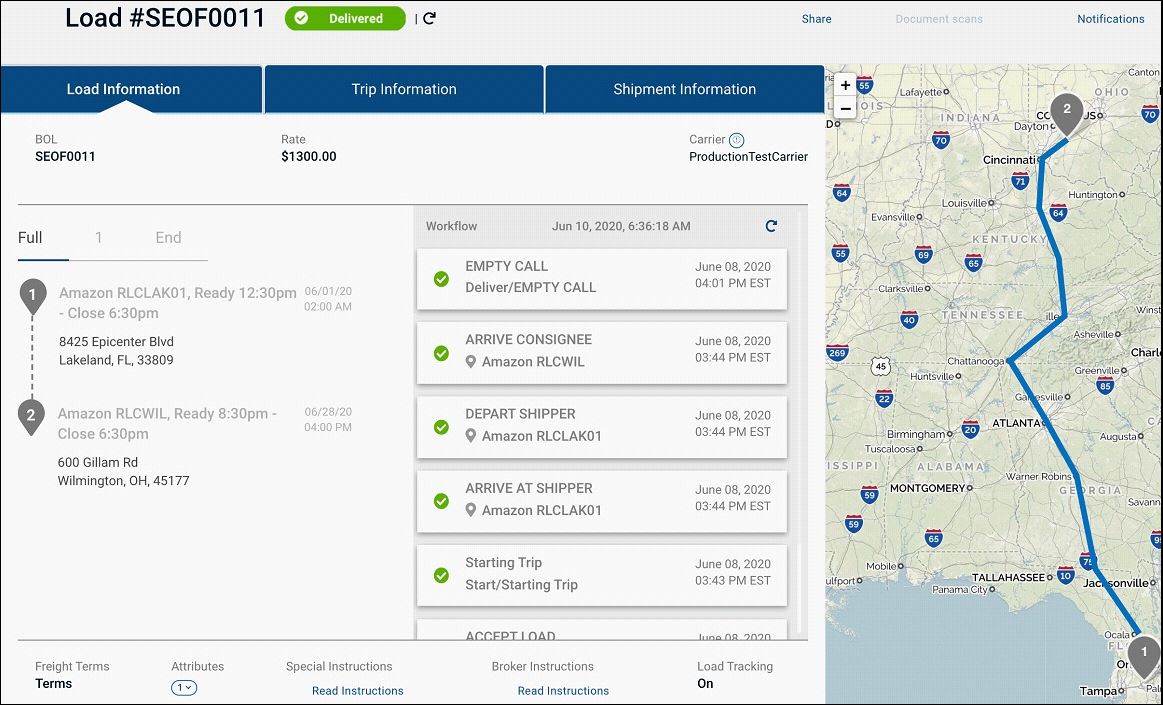Expand the Attributes dropdown
Viewport: 1163px width, 705px height.
(x=184, y=688)
